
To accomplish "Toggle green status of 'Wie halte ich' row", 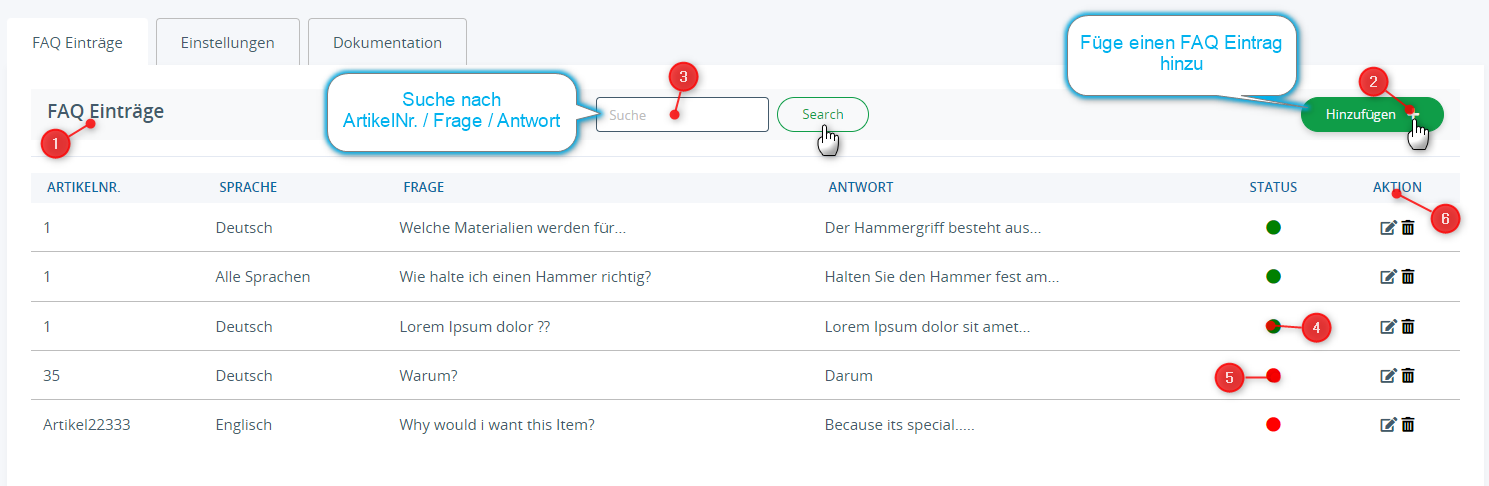I will 1273,276.
